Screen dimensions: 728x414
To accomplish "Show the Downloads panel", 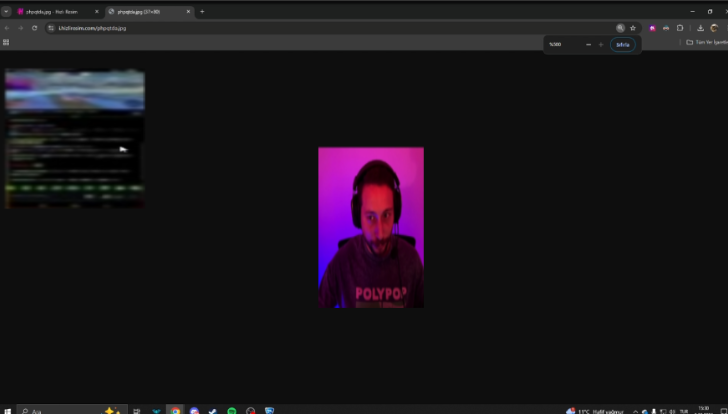I will 700,28.
